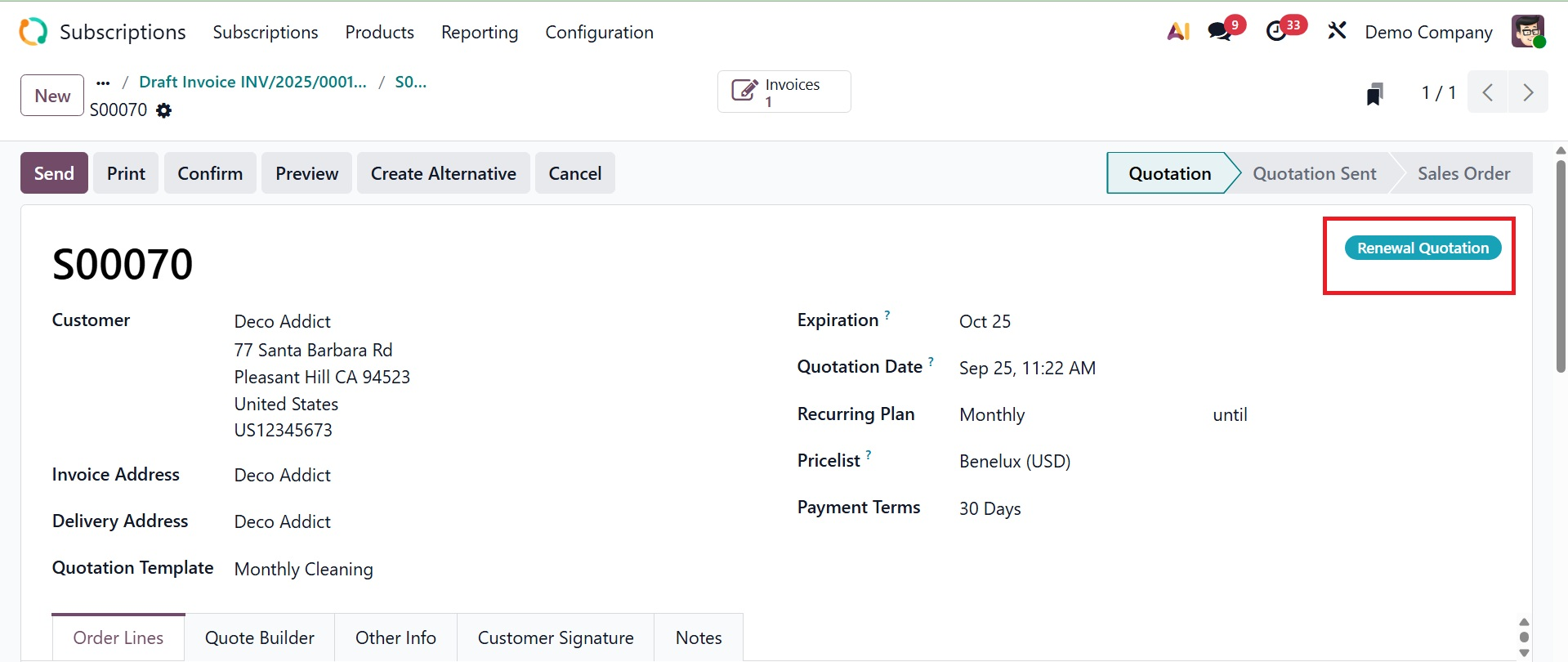Switch to the Quote Builder tab

[x=260, y=637]
